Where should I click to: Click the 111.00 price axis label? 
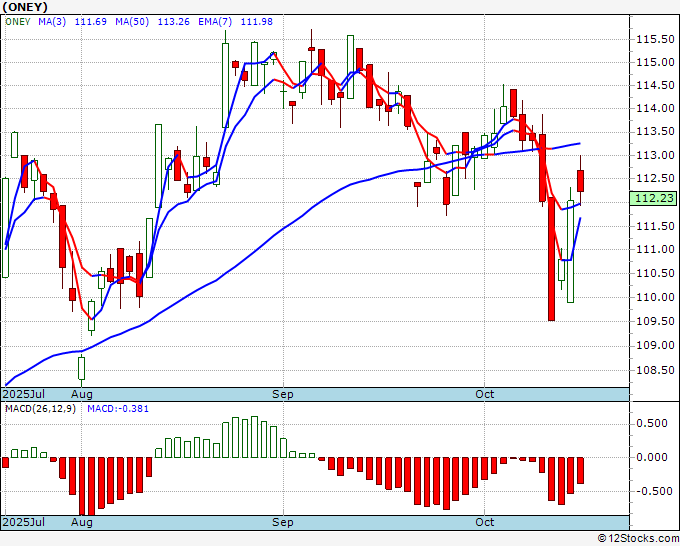coord(655,249)
